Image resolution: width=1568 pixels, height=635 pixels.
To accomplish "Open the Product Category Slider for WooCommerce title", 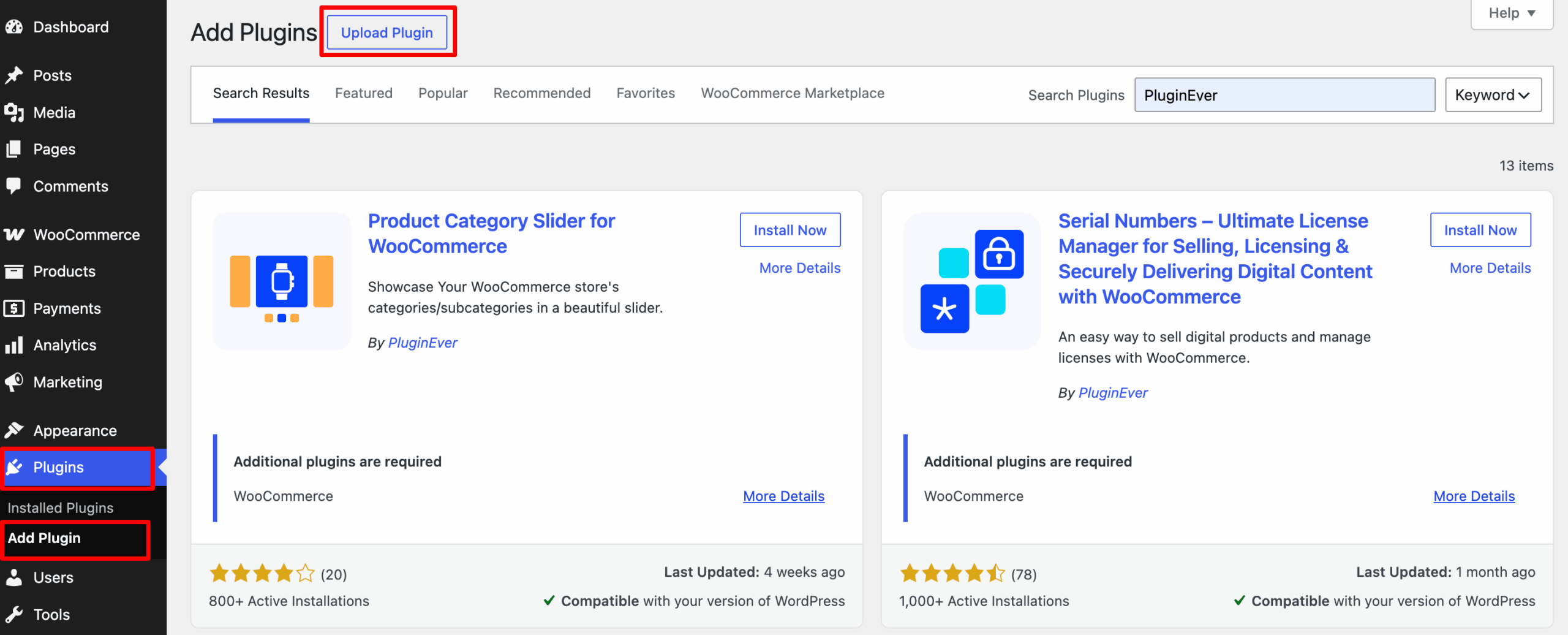I will 491,234.
